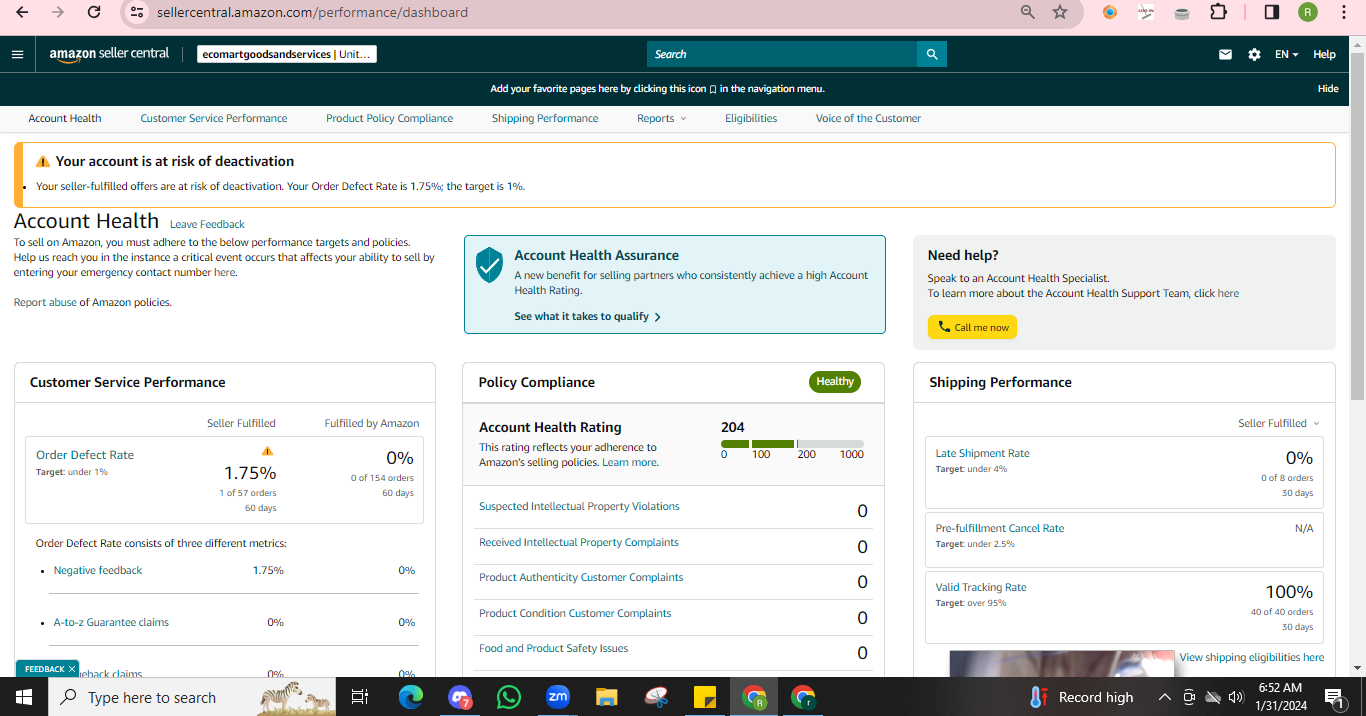Launch Microsoft Edge from taskbar
1366x716 pixels.
(411, 697)
